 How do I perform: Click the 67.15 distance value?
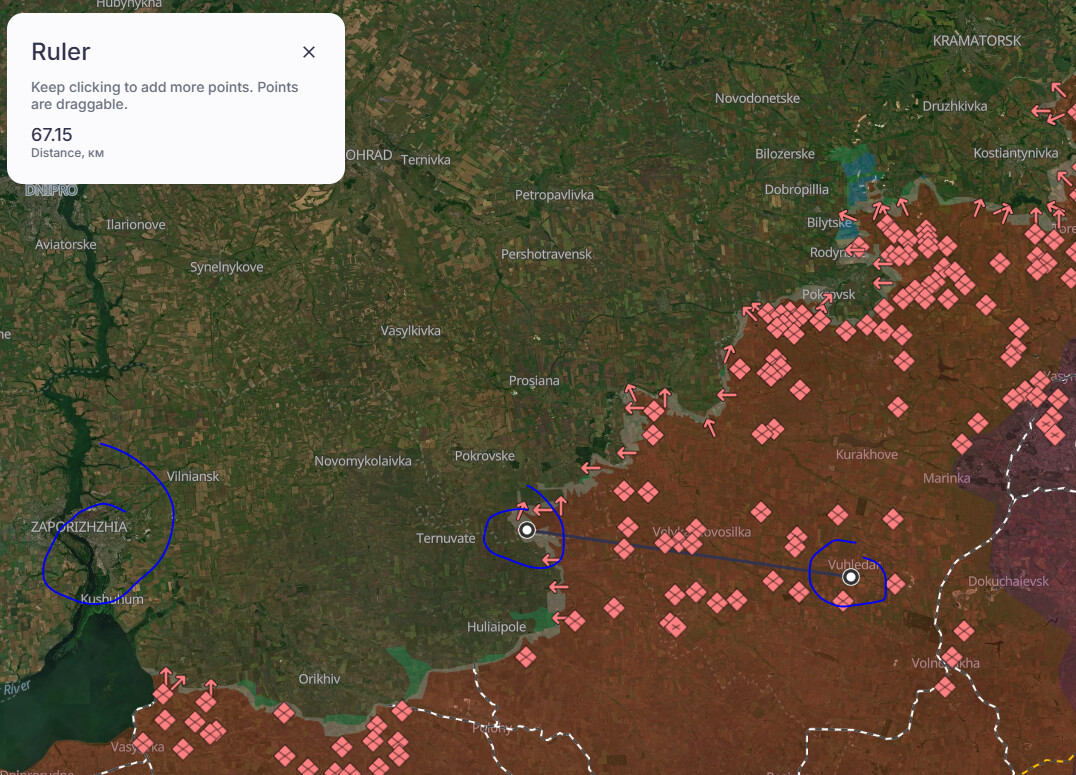pyautogui.click(x=52, y=135)
